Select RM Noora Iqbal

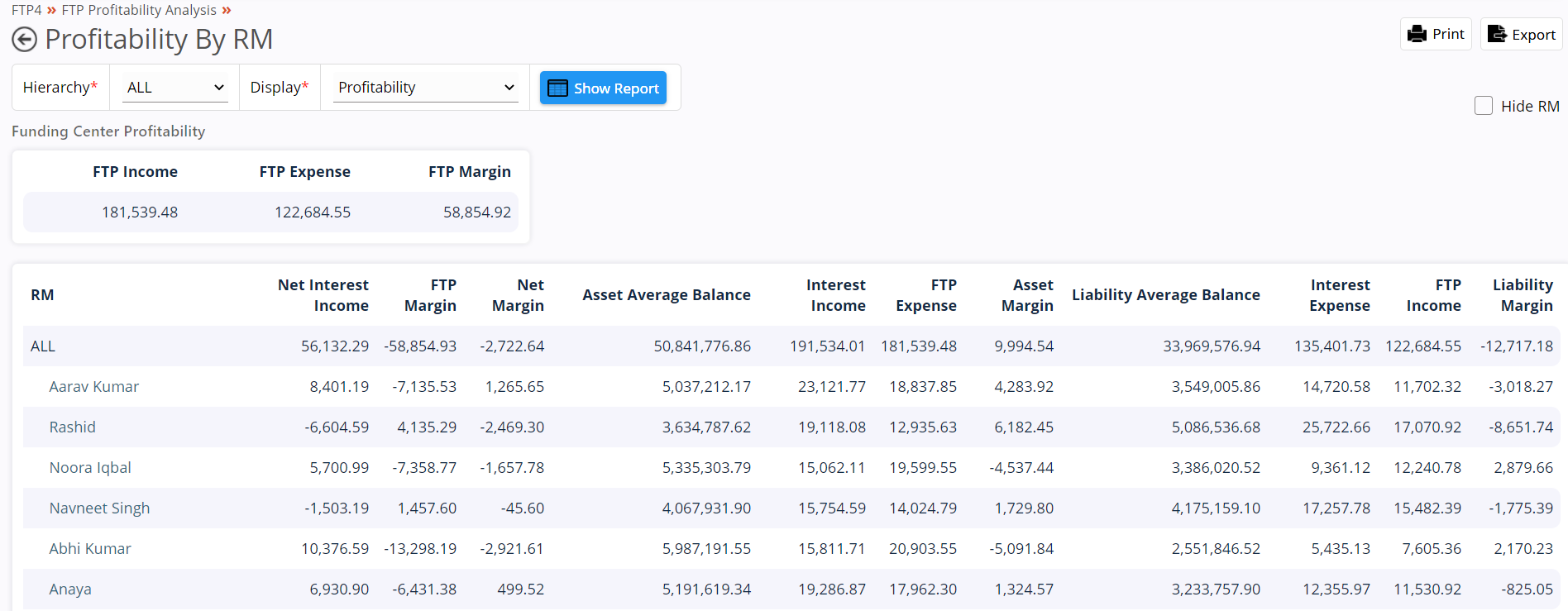tap(90, 468)
